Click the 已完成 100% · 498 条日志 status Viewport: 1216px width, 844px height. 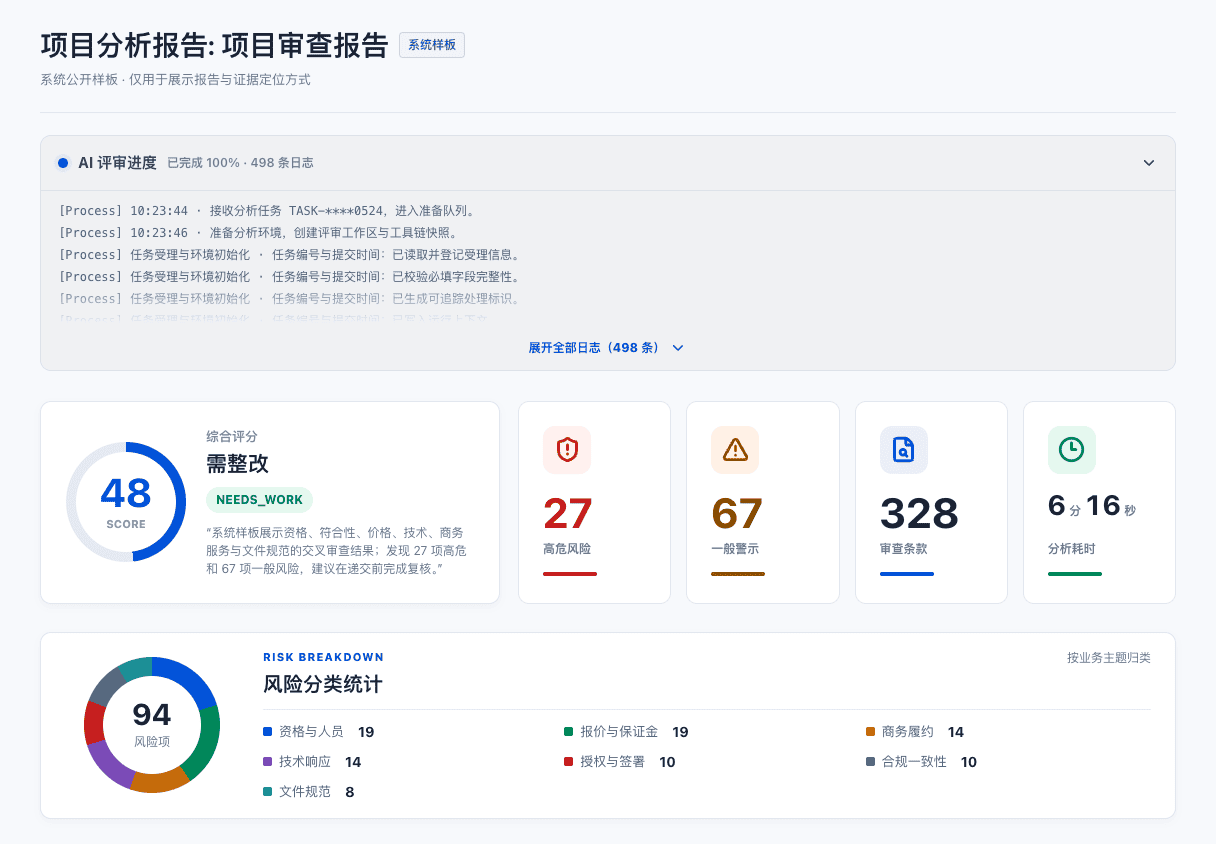pos(240,163)
